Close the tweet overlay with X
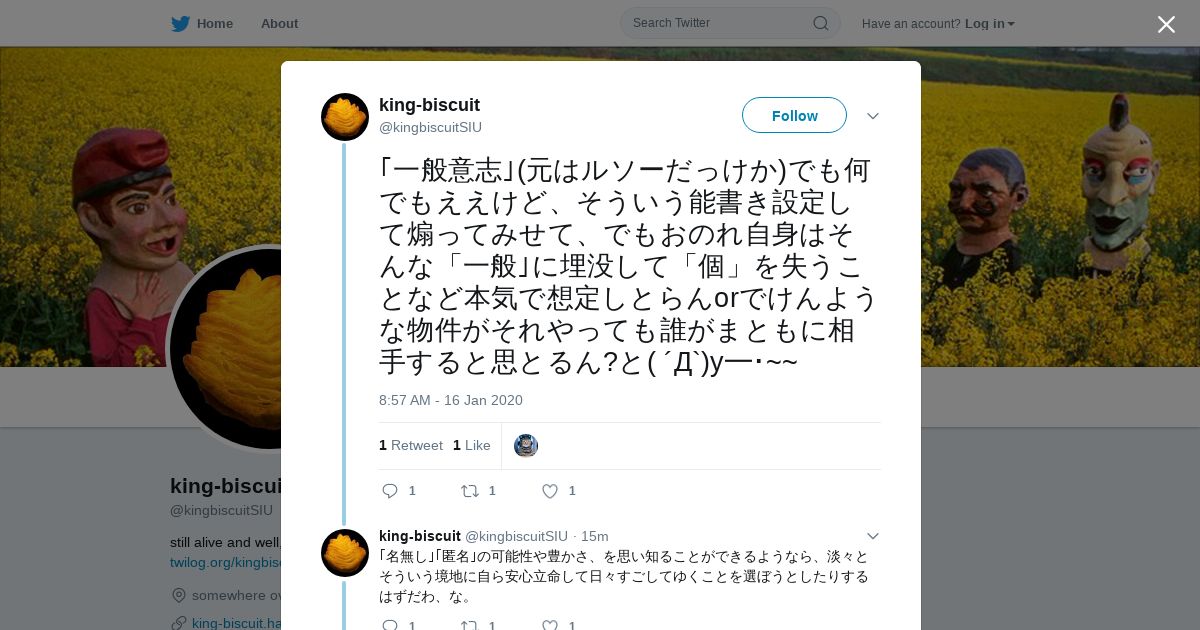The height and width of the screenshot is (630, 1200). [1166, 24]
